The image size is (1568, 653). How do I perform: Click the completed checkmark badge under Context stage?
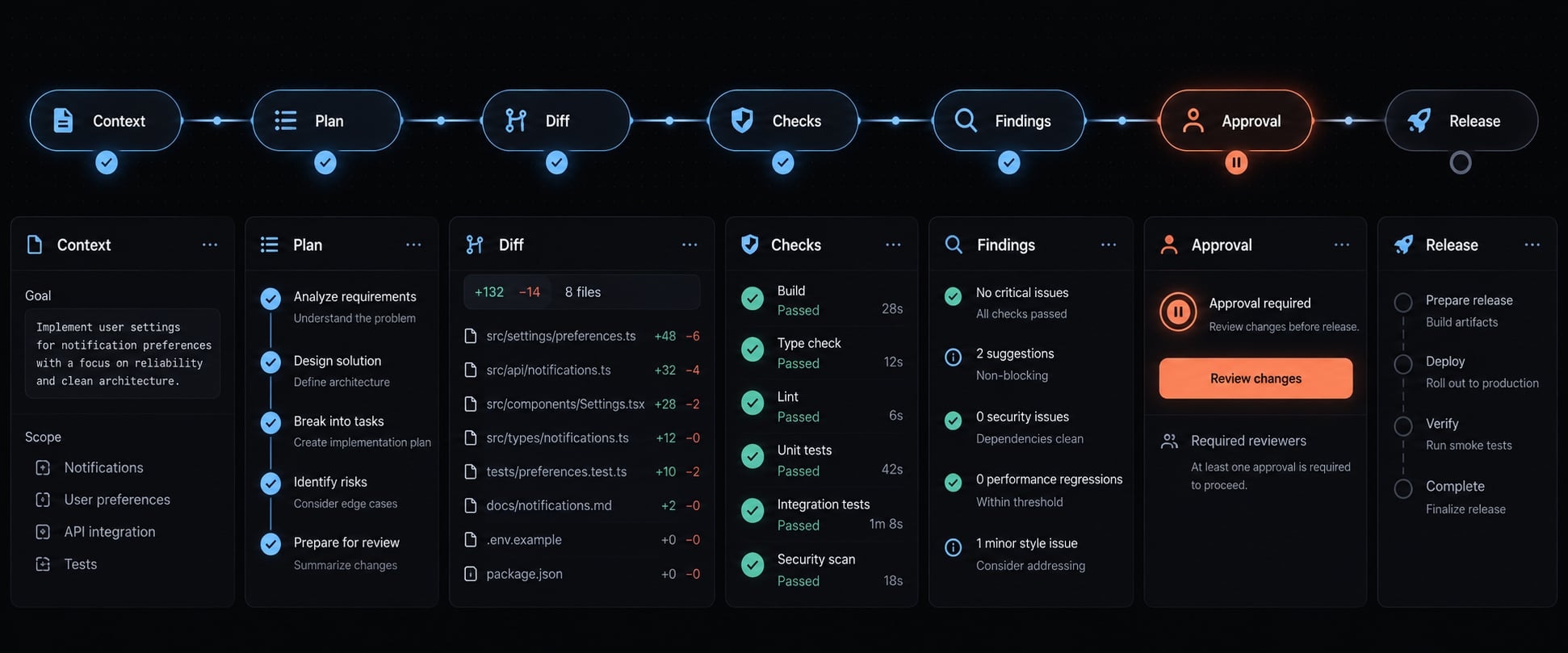point(107,162)
